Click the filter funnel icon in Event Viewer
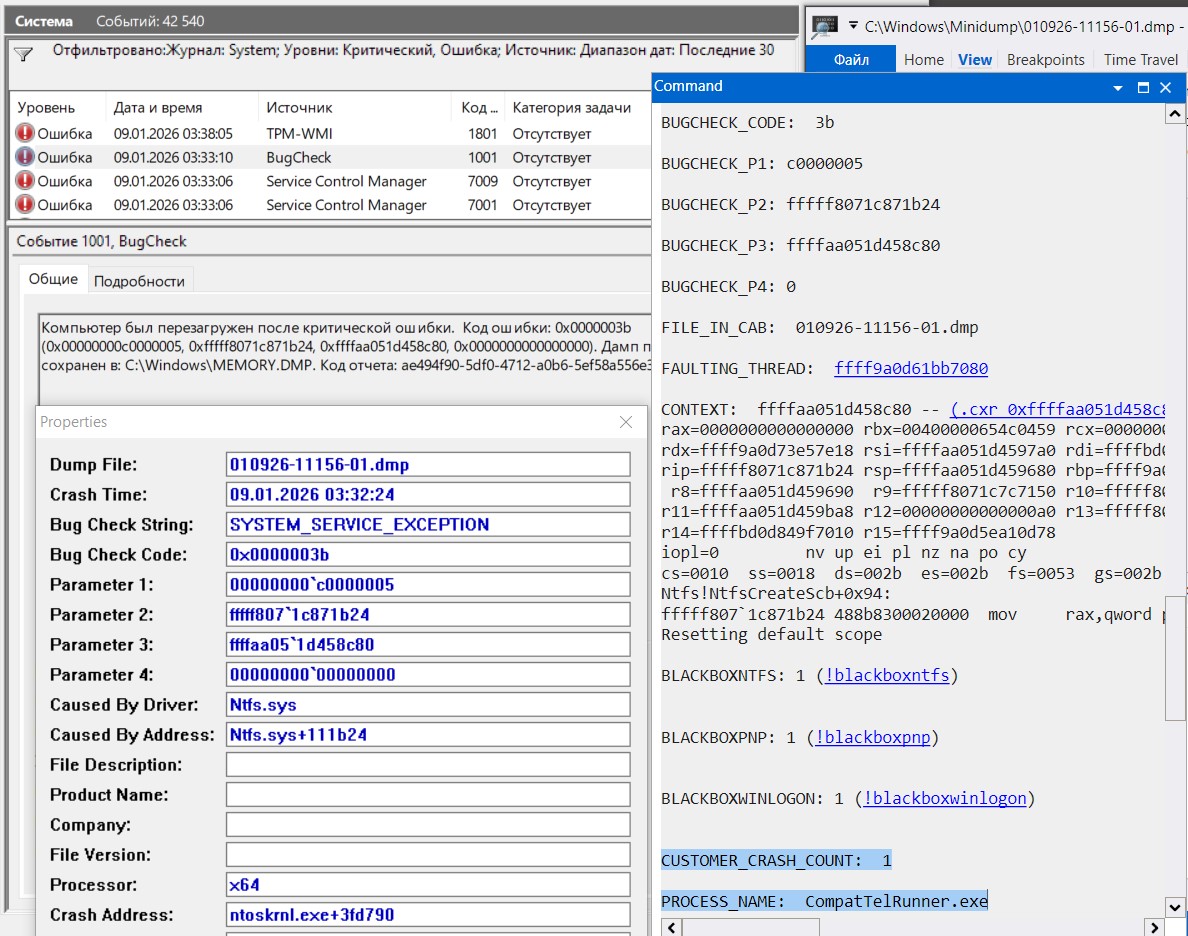This screenshot has width=1188, height=936. (x=23, y=54)
